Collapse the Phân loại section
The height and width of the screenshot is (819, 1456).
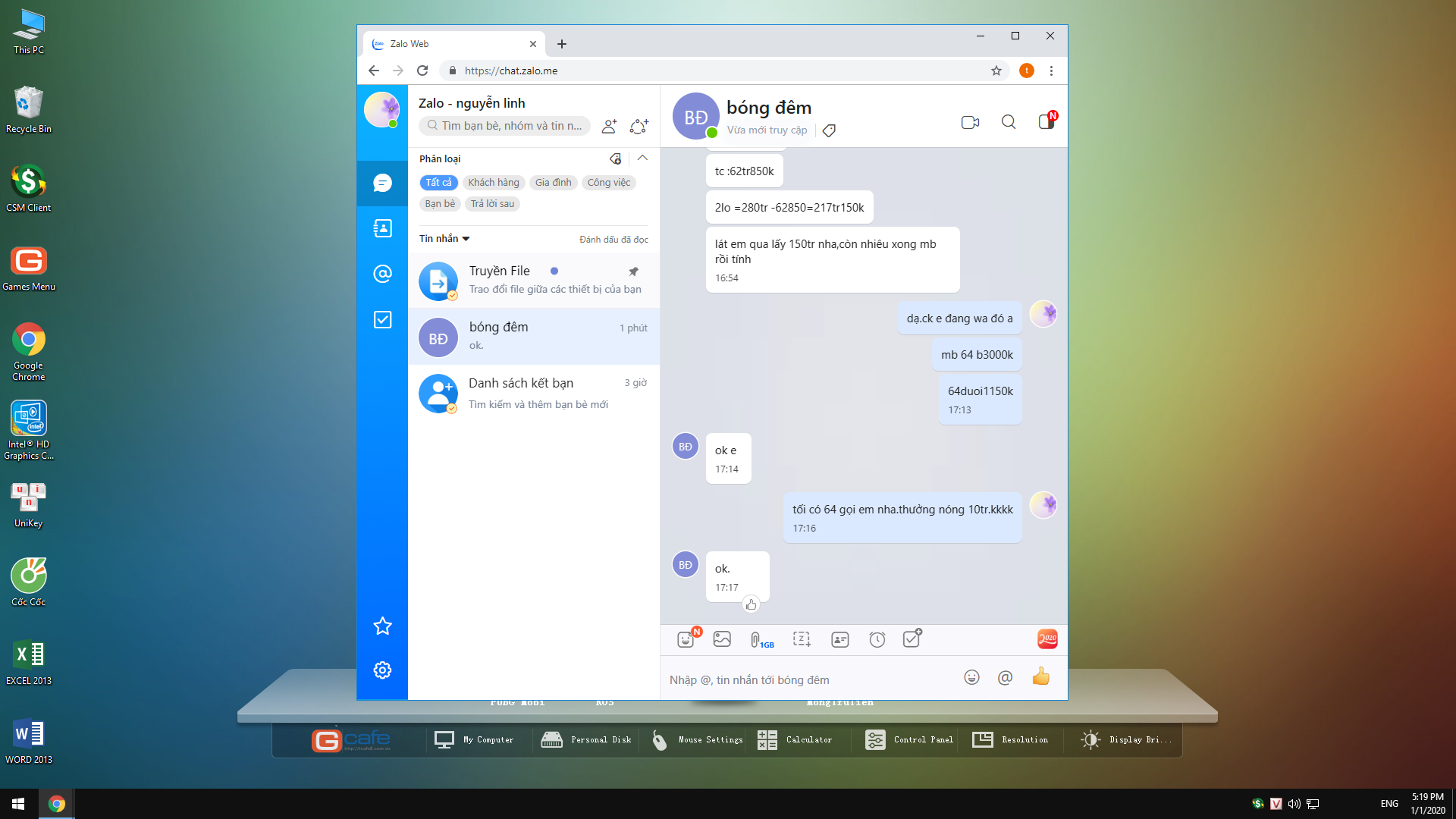pyautogui.click(x=642, y=158)
